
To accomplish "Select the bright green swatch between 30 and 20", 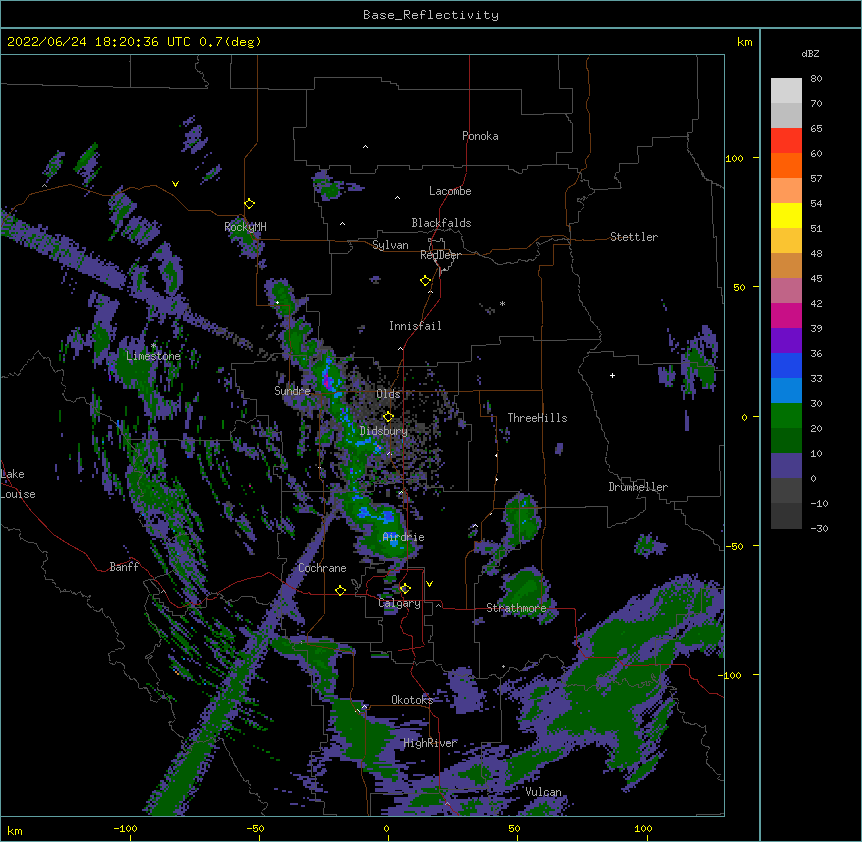I will [x=786, y=416].
